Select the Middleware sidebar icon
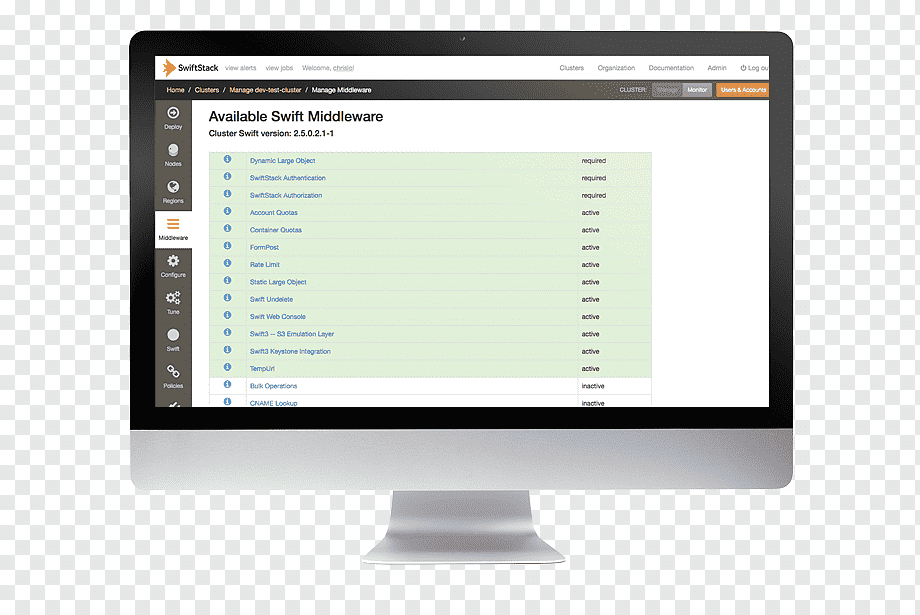920x615 pixels. 173,224
